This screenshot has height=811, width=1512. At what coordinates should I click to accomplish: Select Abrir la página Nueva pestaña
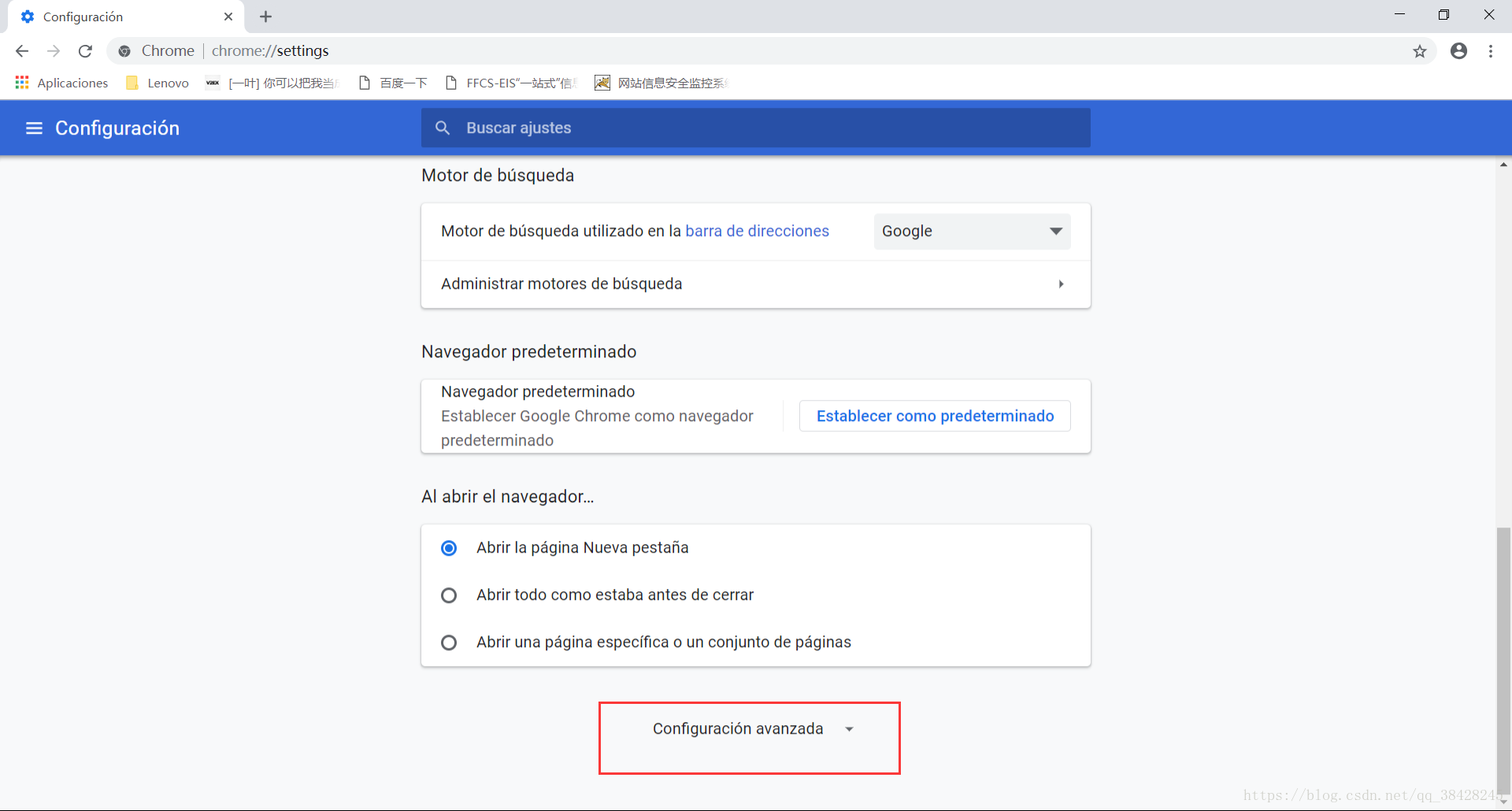(449, 548)
